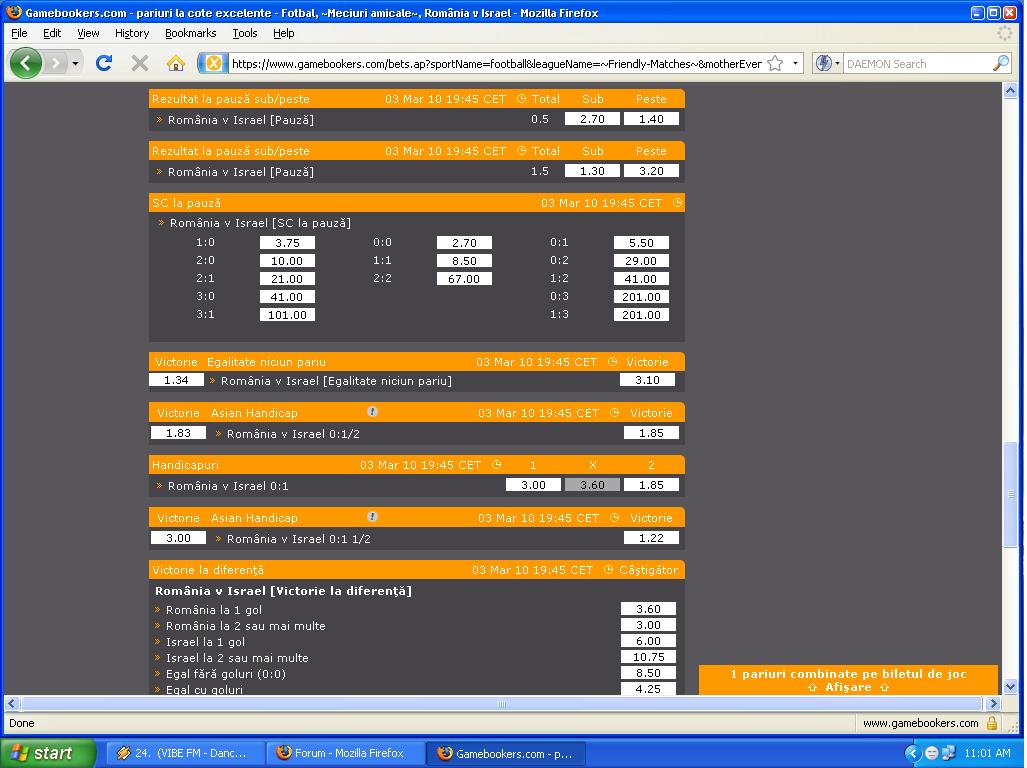1027x768 pixels.
Task: Select Peste odds 3.20 for total 1.5
Action: pyautogui.click(x=651, y=171)
